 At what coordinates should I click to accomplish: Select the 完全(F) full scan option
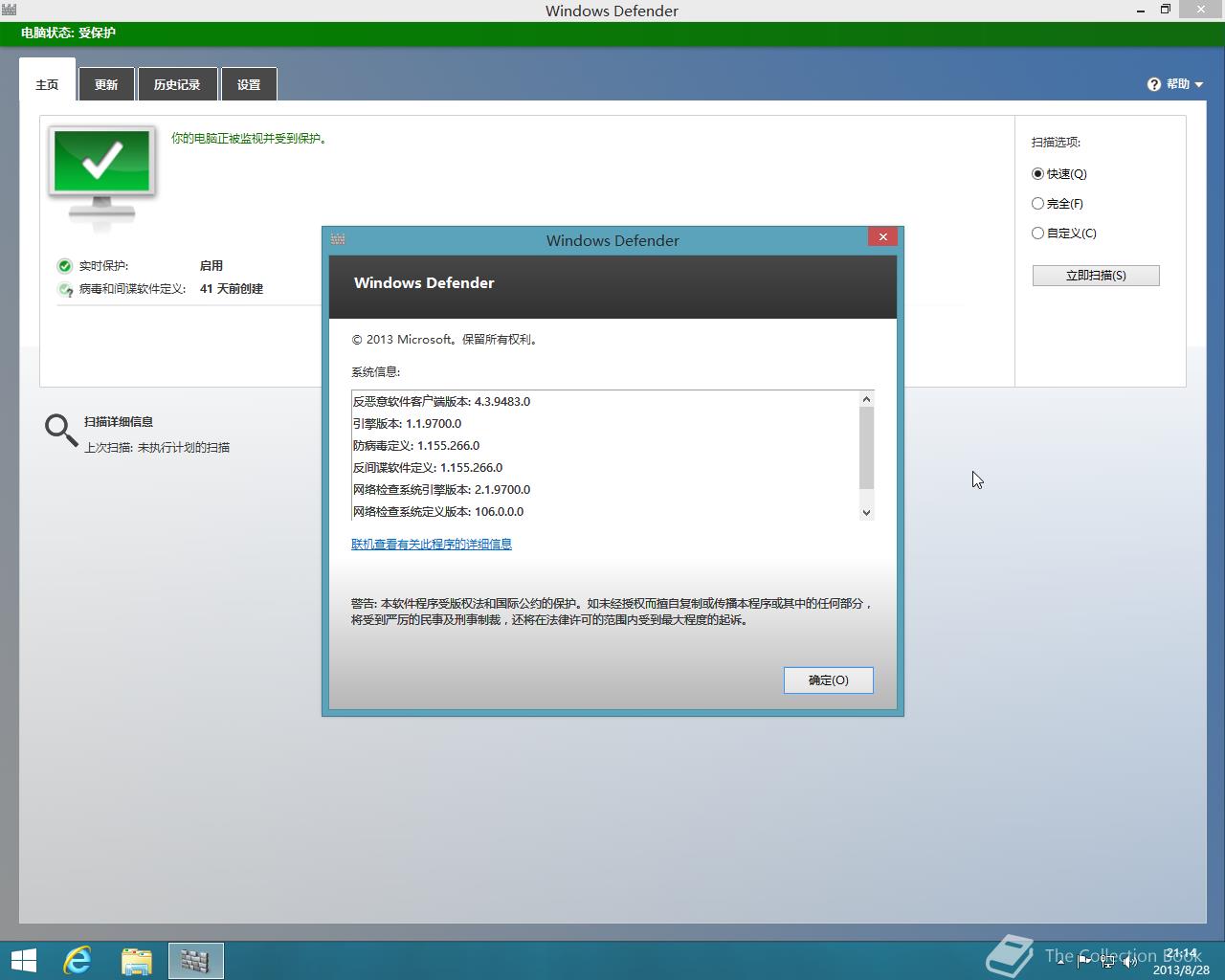point(1058,204)
